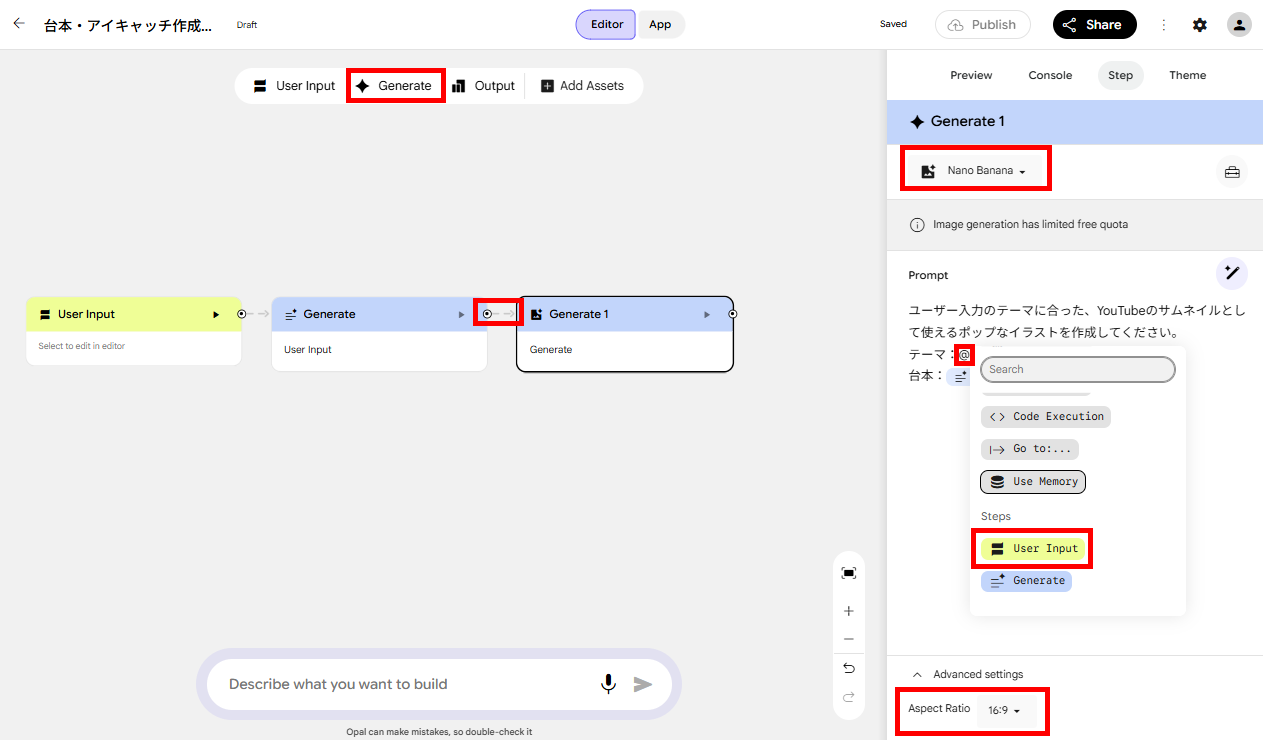Click the fit-to-screen zoom icon
Image resolution: width=1263 pixels, height=740 pixels.
[849, 573]
